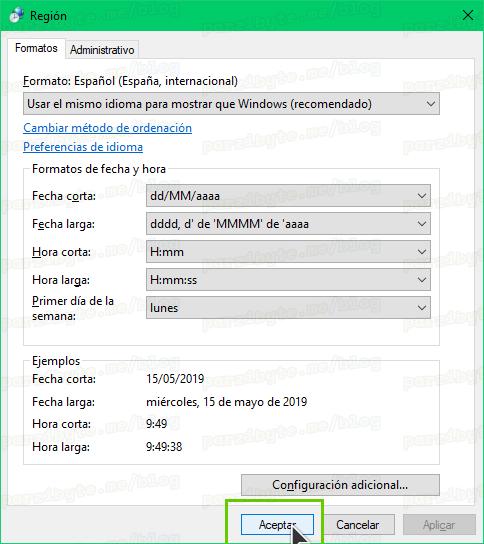The image size is (484, 544).
Task: Click the Región globe icon in title bar
Action: click(16, 15)
